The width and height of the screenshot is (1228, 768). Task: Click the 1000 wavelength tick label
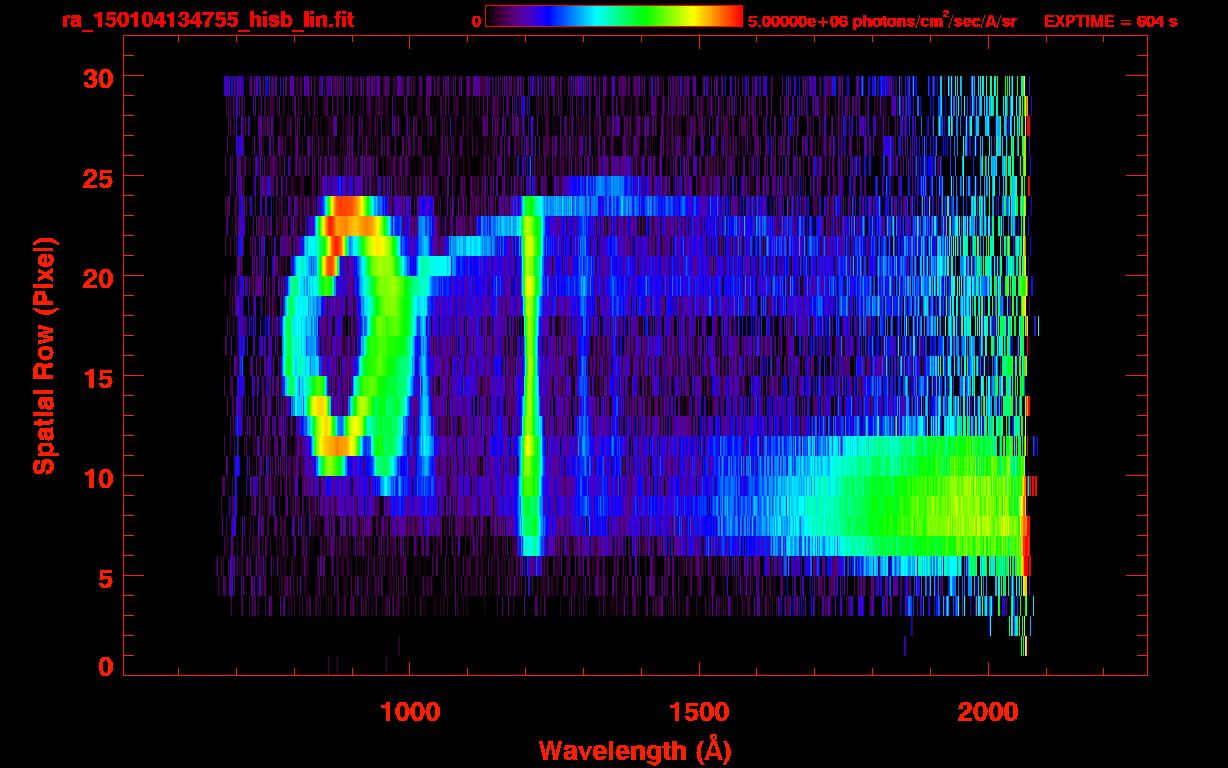[409, 712]
